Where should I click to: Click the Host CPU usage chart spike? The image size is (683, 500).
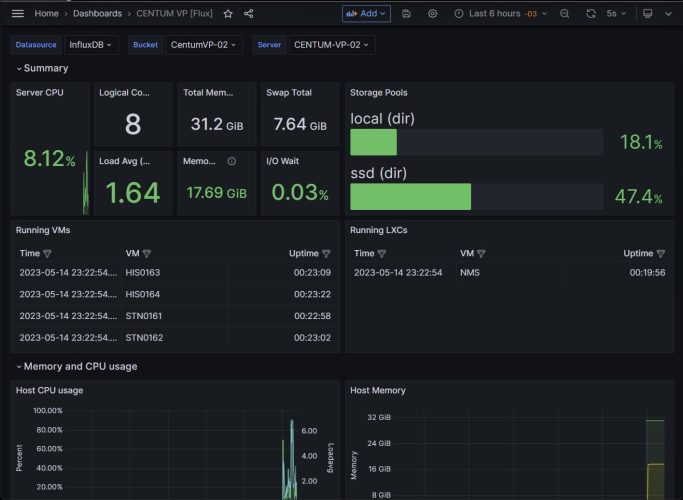pos(291,459)
